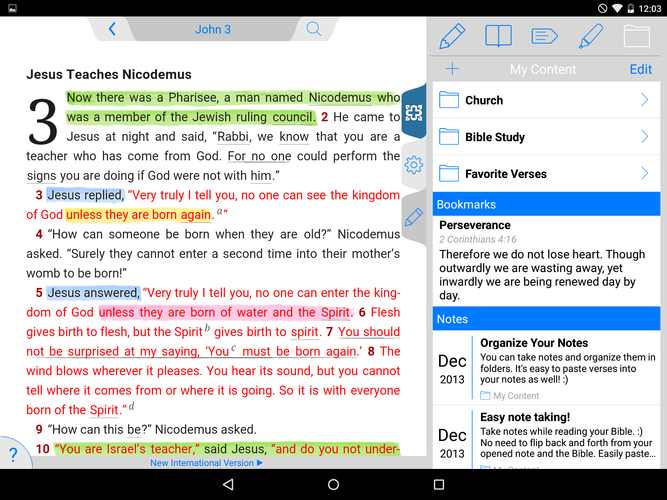Viewport: 667px width, 500px height.
Task: Tap the My Content panel title
Action: (543, 69)
